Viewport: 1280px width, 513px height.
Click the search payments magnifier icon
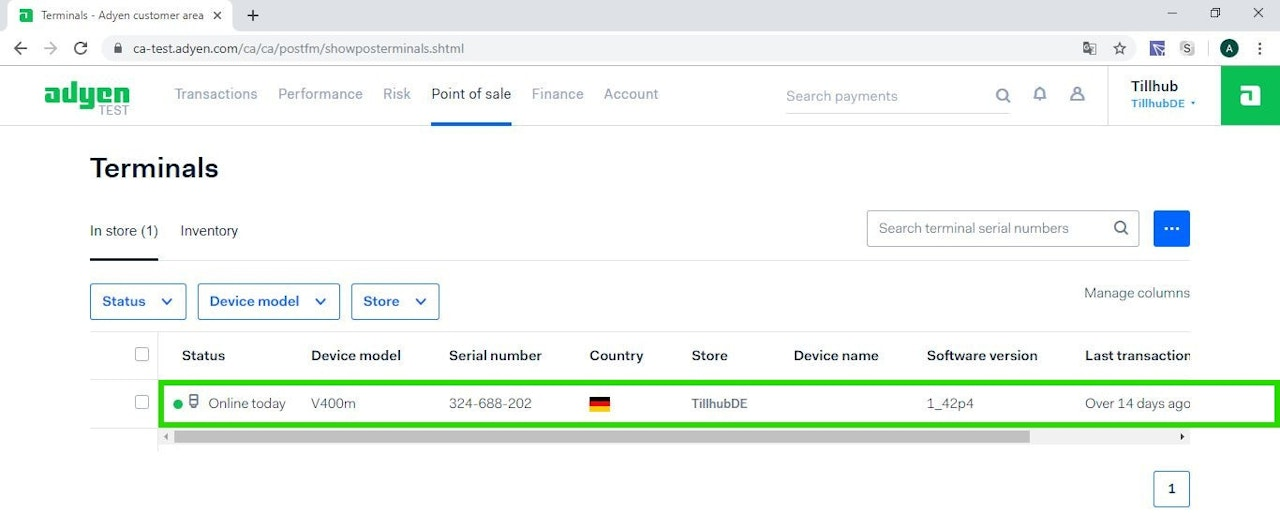click(x=1003, y=96)
